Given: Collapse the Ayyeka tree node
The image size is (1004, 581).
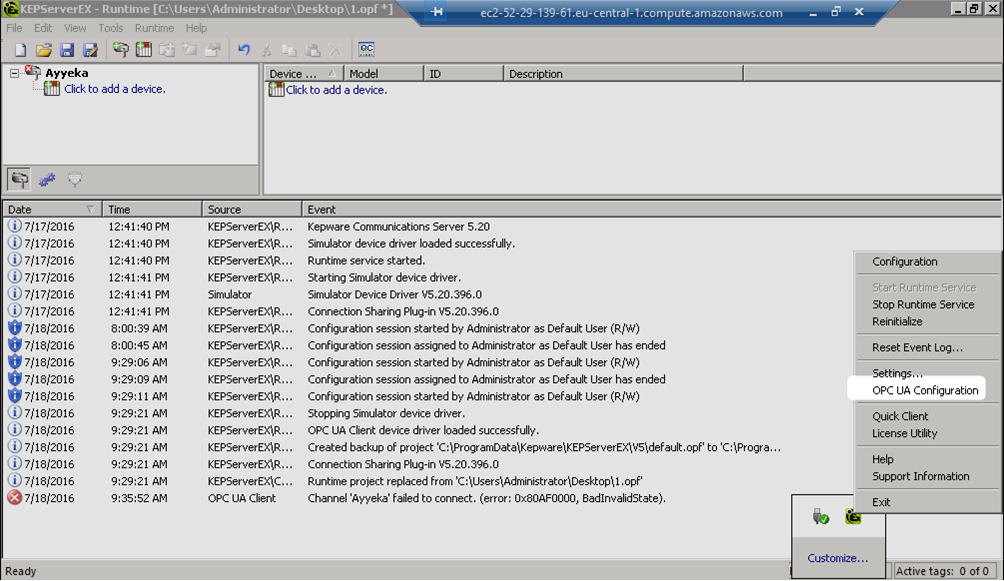Looking at the screenshot, I should 14,73.
